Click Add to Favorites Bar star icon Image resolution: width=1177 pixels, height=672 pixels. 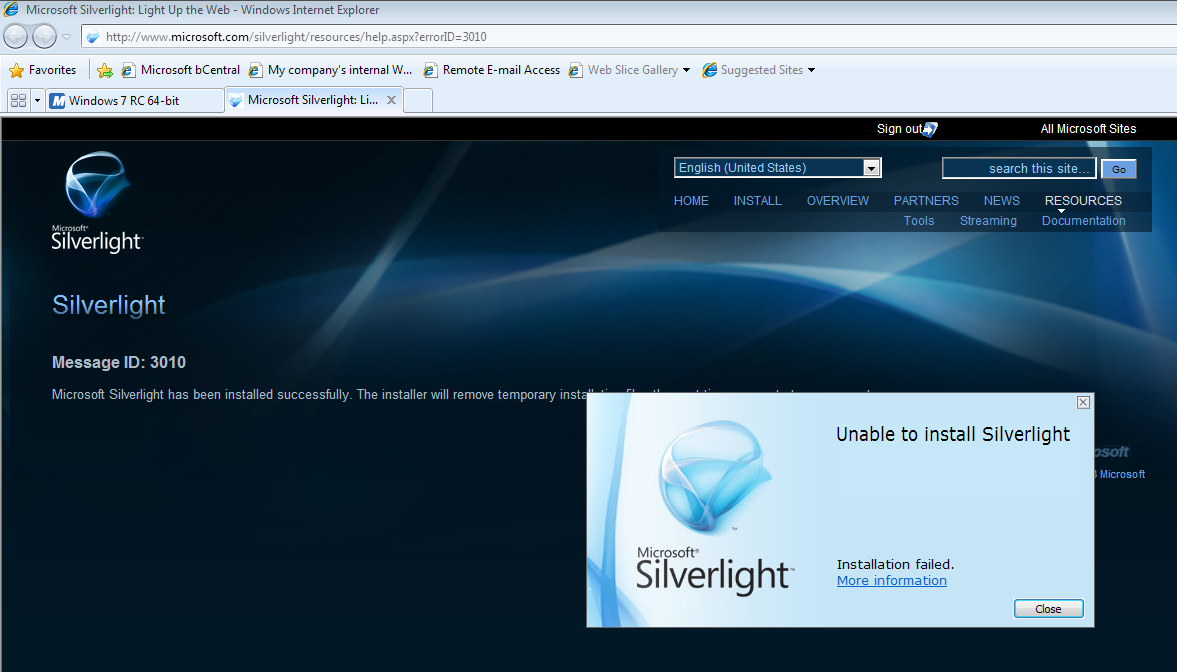pyautogui.click(x=105, y=71)
